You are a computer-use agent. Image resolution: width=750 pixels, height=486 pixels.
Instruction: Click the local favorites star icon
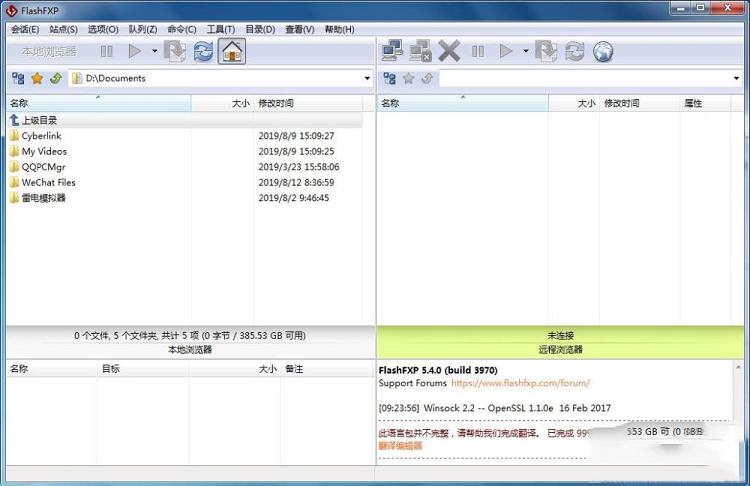pos(37,78)
